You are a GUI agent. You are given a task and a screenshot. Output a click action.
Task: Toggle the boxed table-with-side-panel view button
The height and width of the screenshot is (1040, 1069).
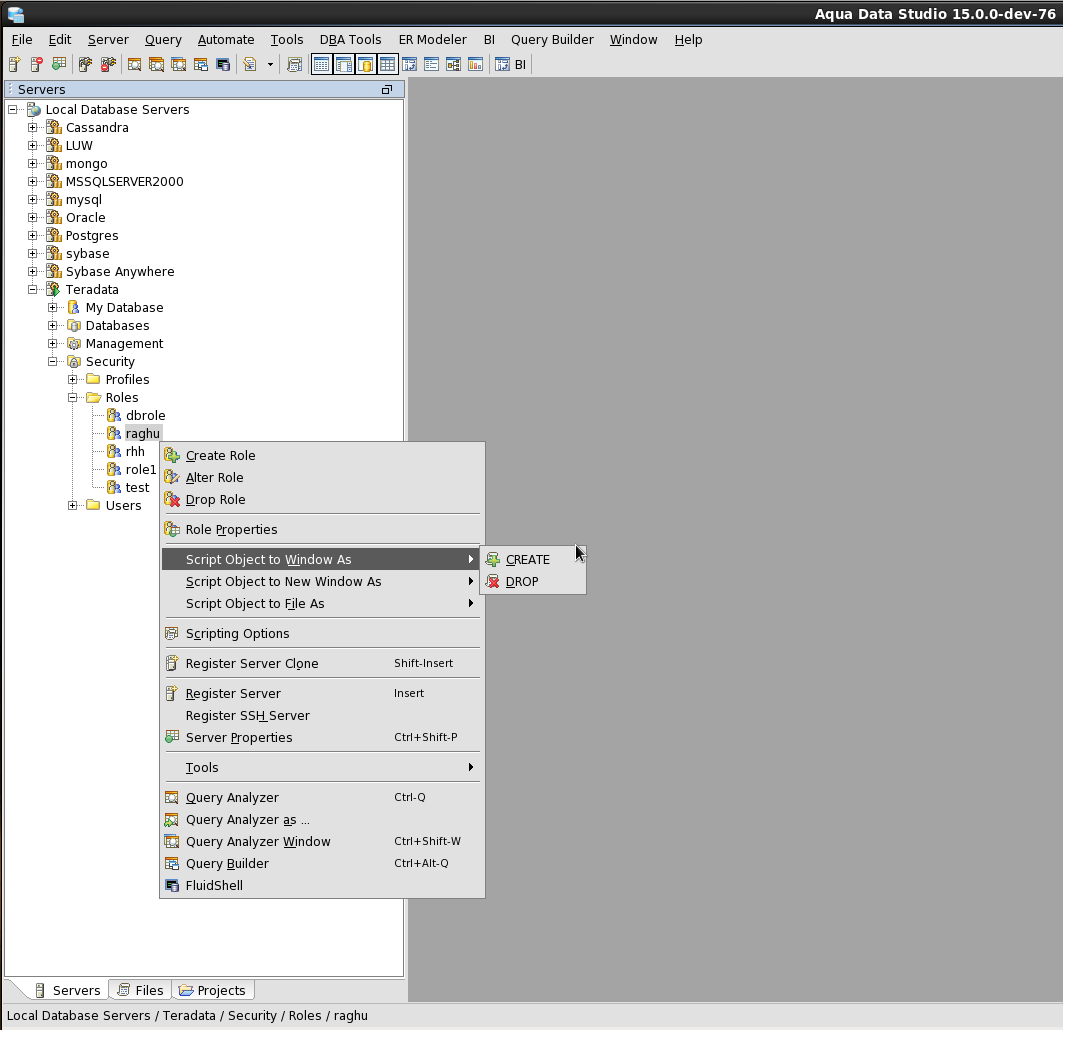pyautogui.click(x=344, y=65)
